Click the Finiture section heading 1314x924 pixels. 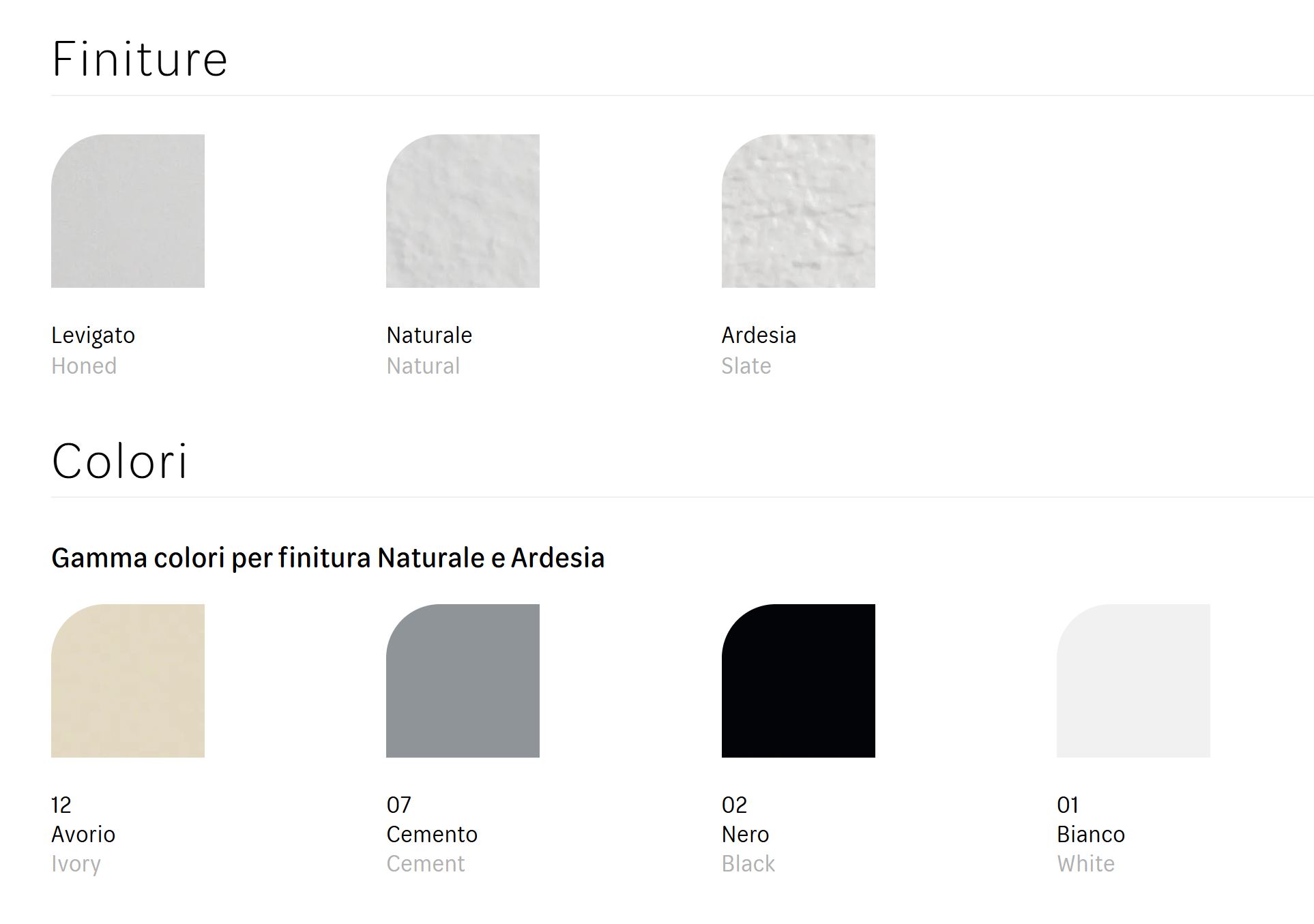point(139,59)
